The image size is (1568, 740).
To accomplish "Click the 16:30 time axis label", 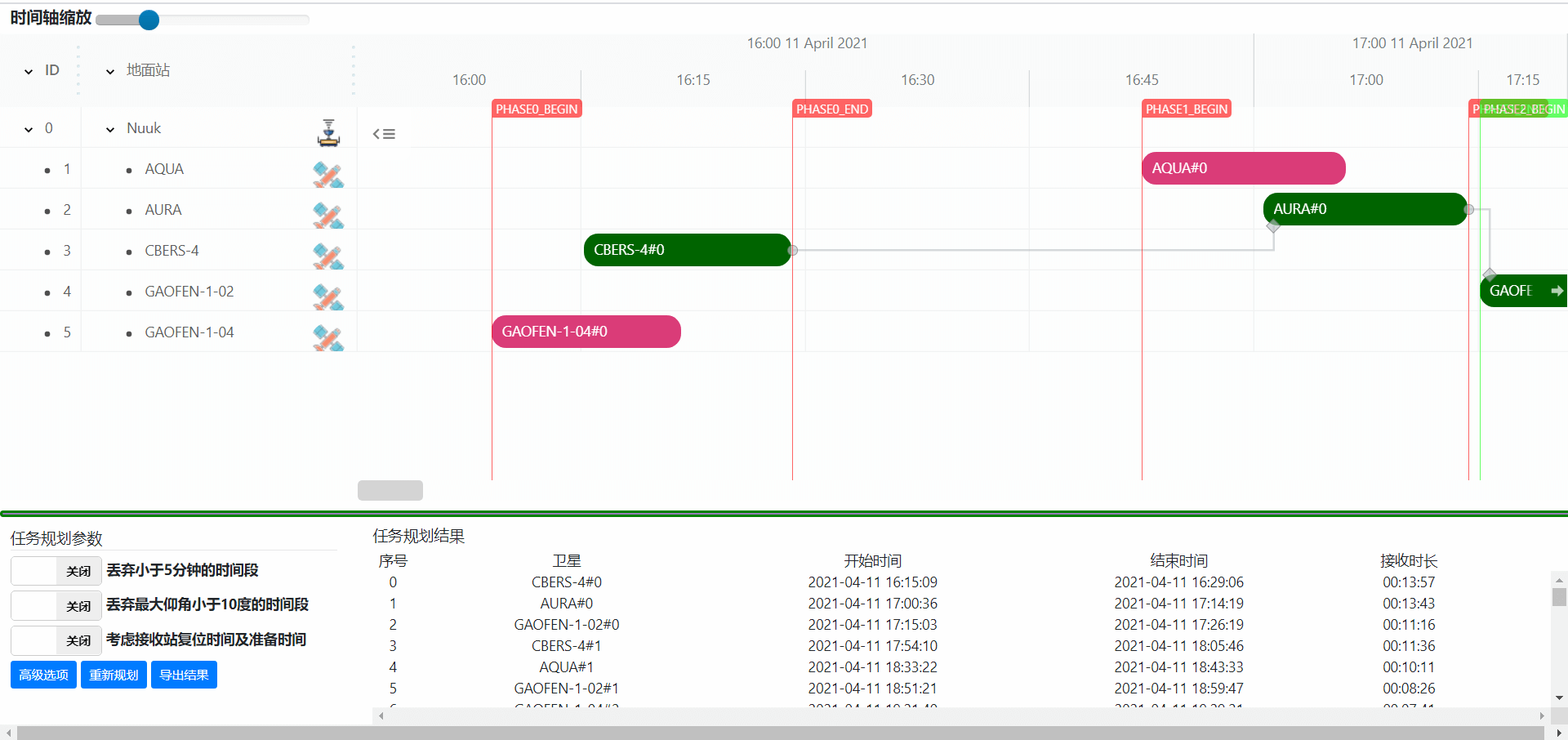I will (917, 80).
